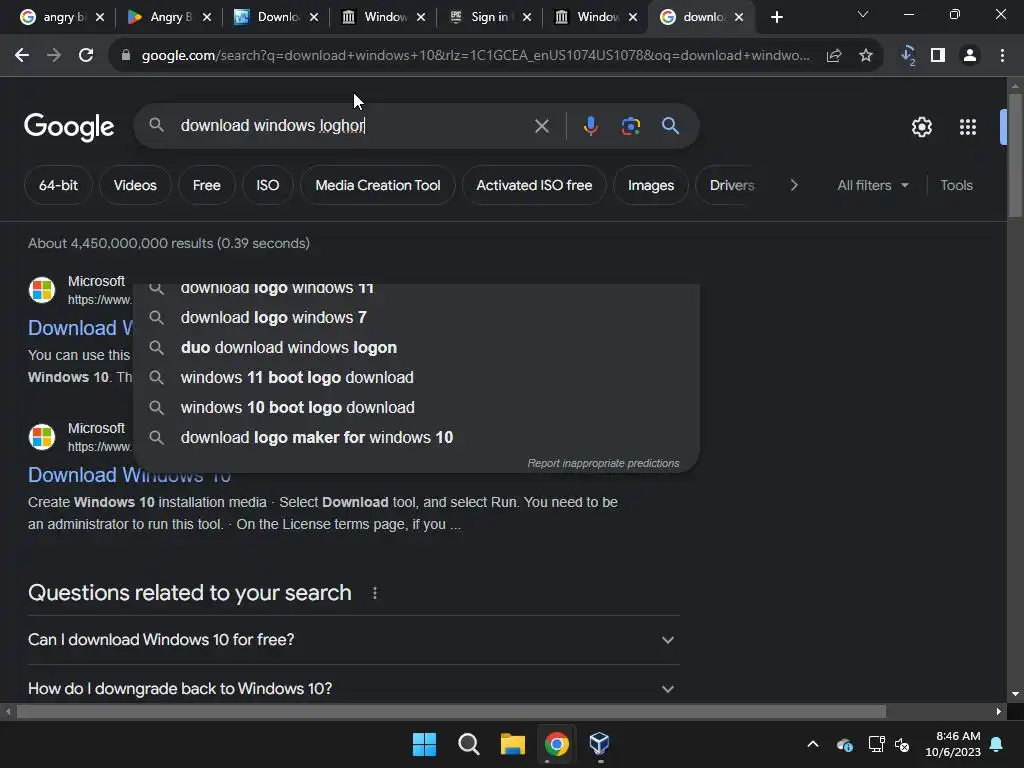Click into the Google search field
This screenshot has width=1024, height=768.
click(x=353, y=125)
